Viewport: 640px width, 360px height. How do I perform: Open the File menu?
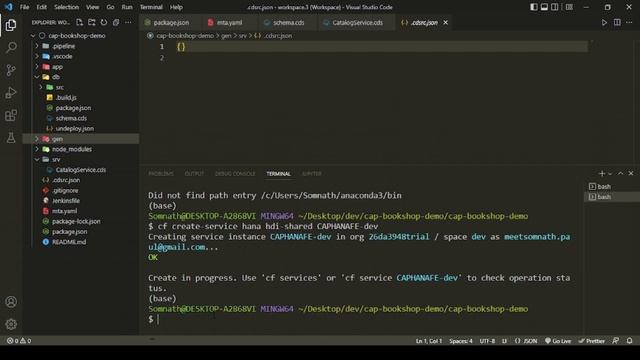coord(24,7)
